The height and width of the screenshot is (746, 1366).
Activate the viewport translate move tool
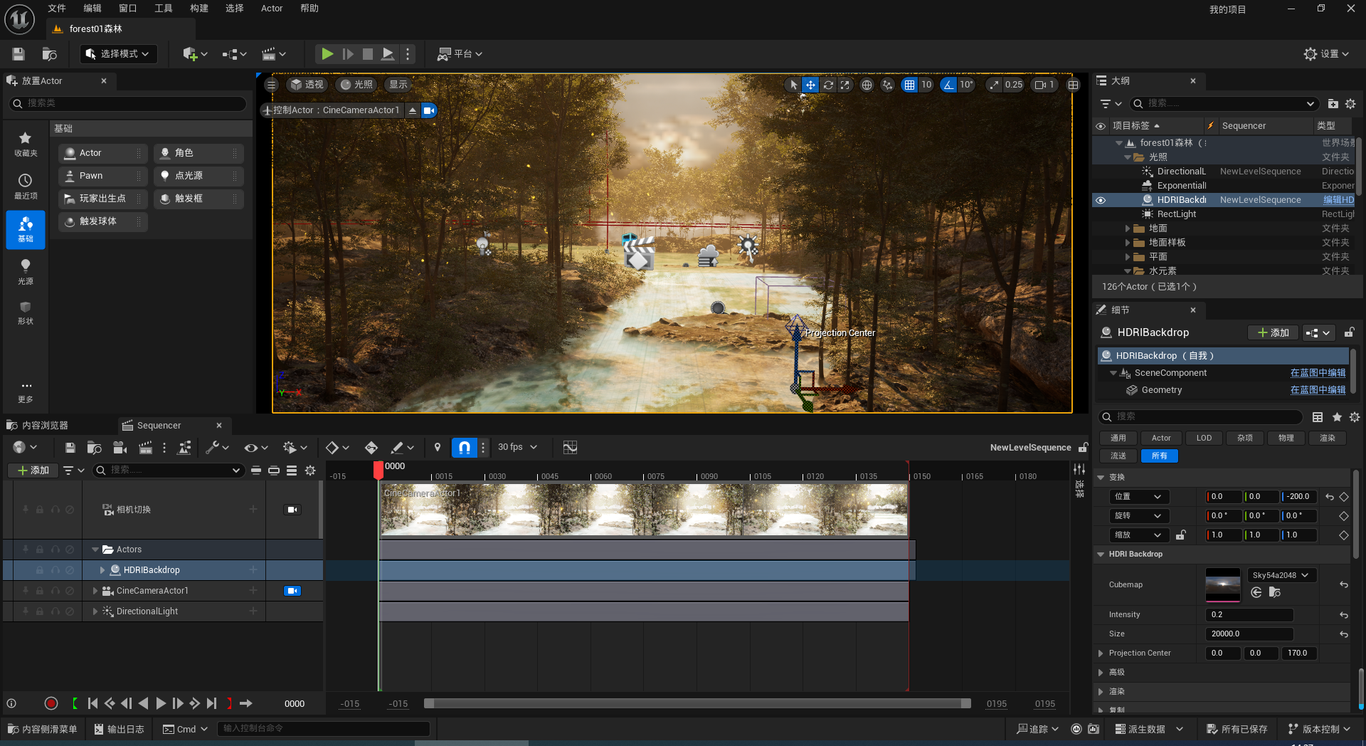tap(811, 85)
